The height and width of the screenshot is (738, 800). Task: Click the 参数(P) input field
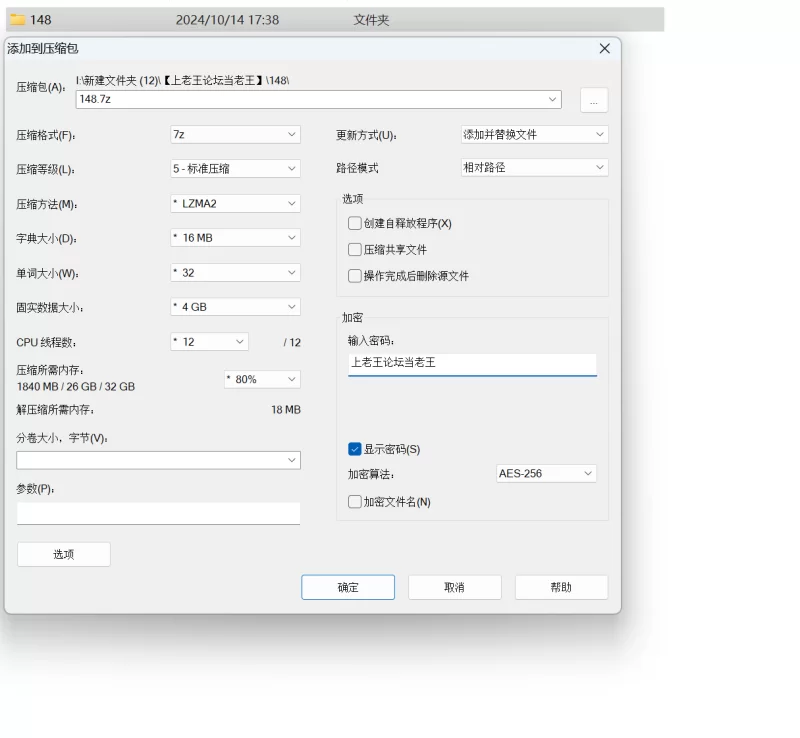(158, 513)
